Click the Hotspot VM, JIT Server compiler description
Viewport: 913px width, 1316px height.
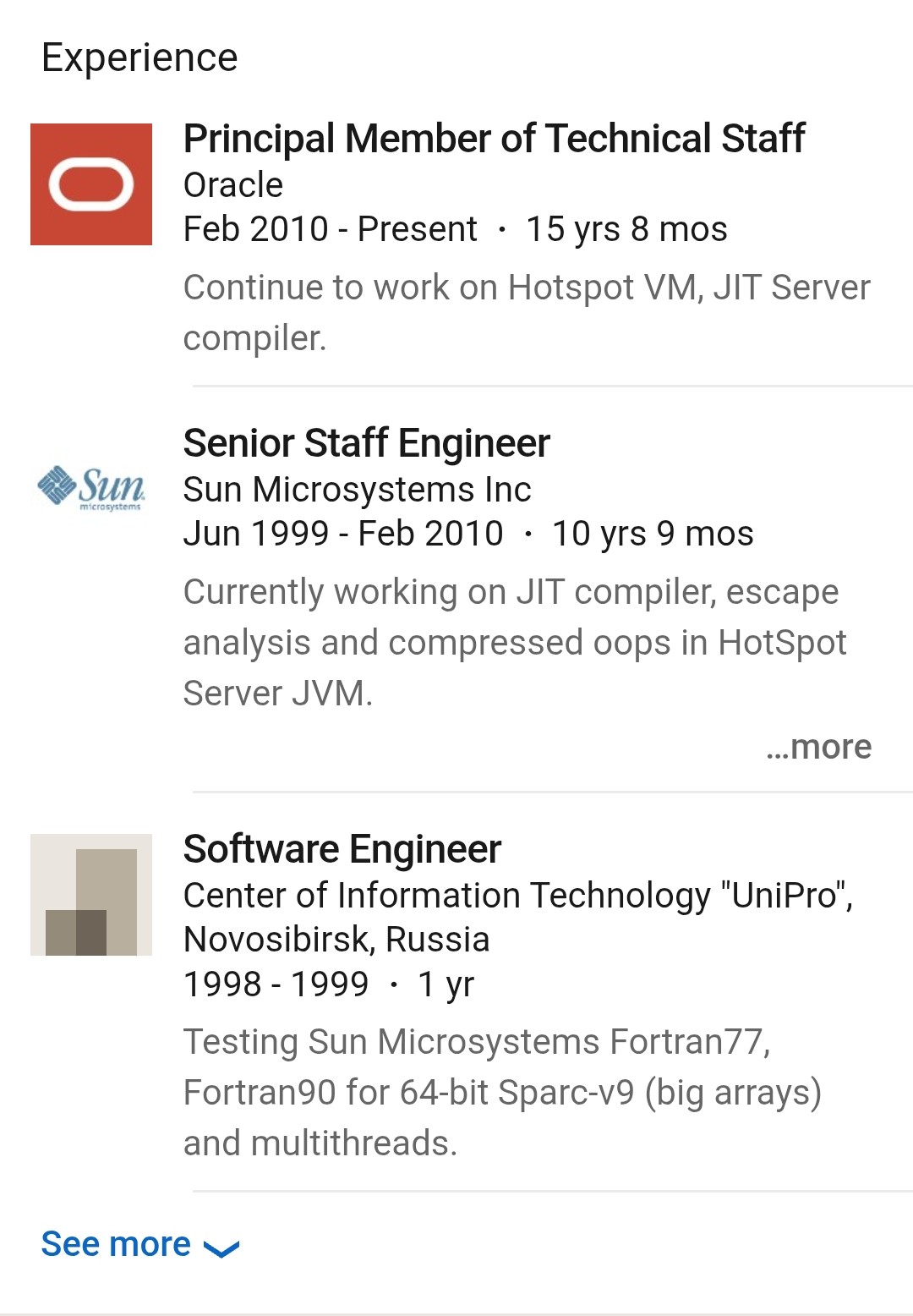click(x=526, y=312)
